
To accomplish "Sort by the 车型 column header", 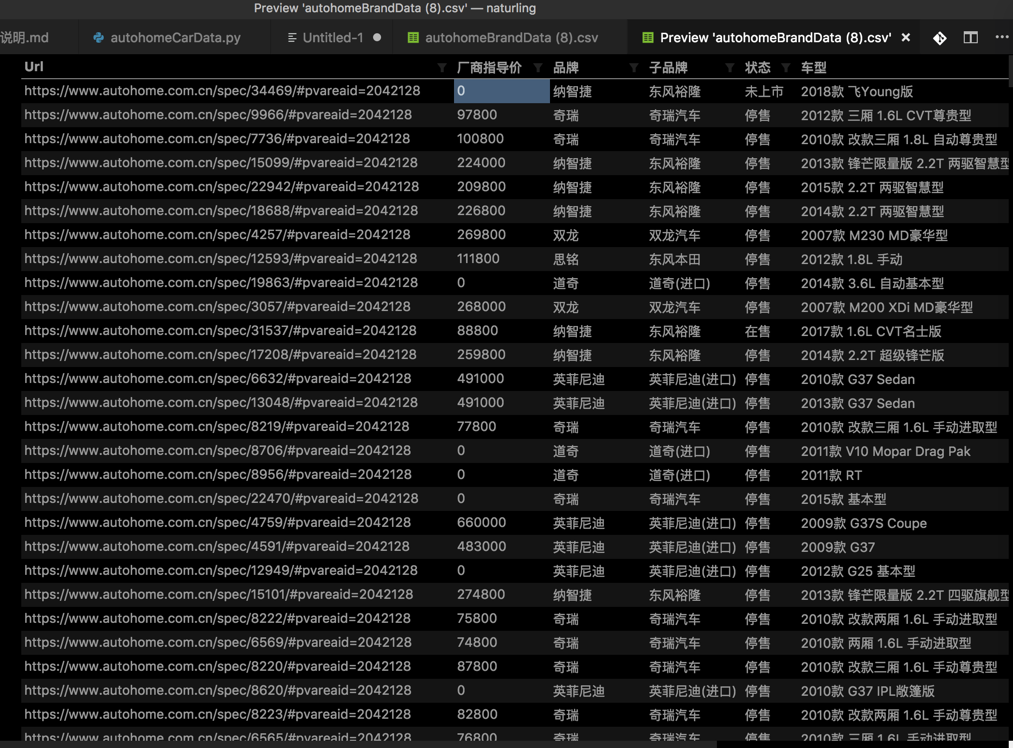I will click(x=813, y=67).
